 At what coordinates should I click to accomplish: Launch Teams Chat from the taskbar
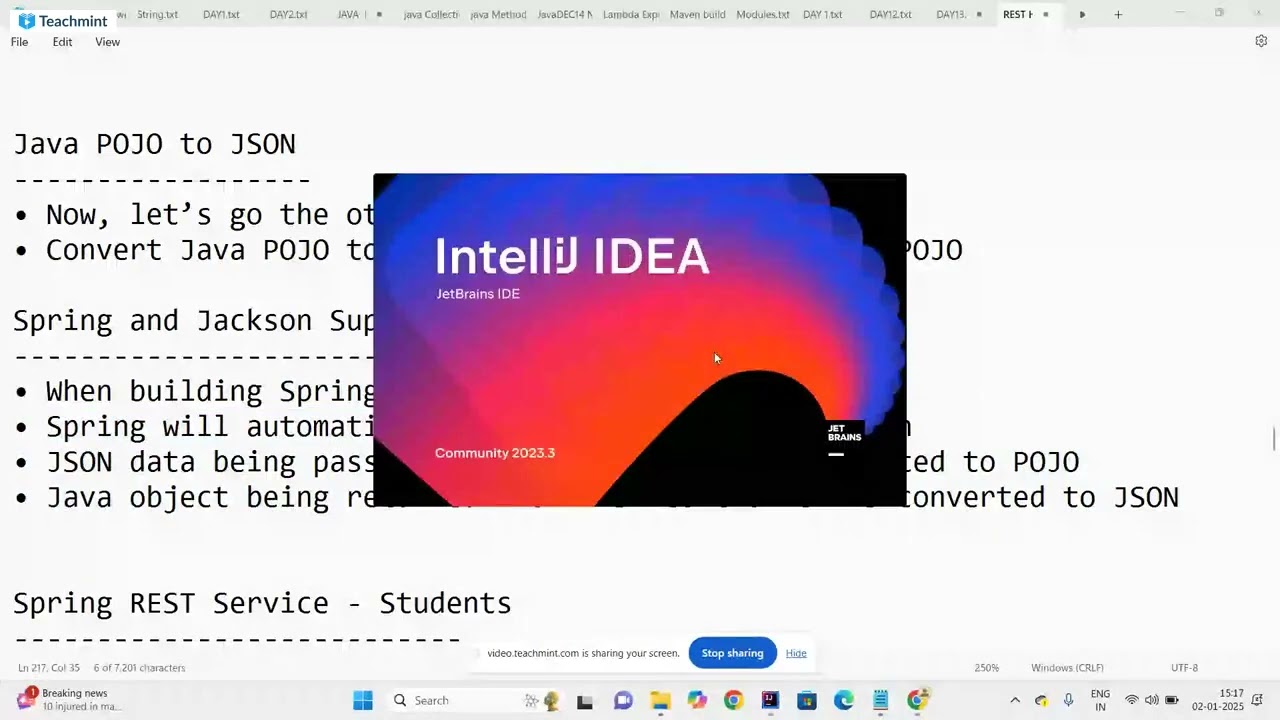pyautogui.click(x=623, y=701)
